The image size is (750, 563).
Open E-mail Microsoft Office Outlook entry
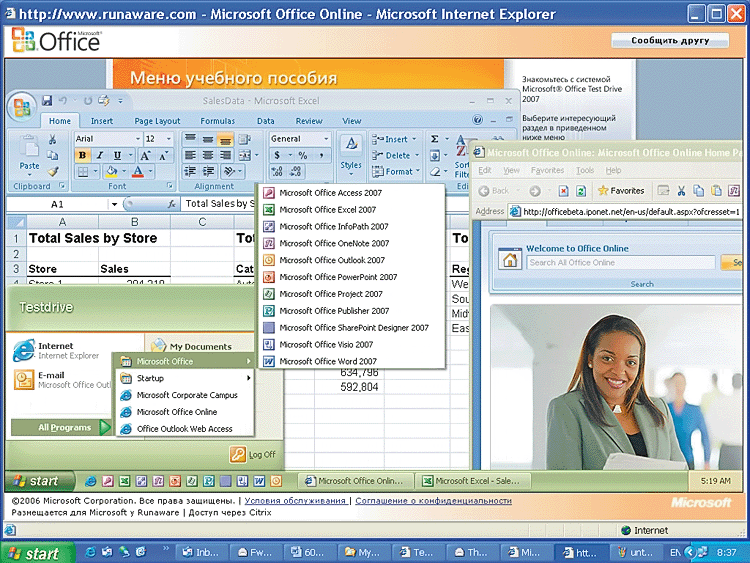[61, 380]
